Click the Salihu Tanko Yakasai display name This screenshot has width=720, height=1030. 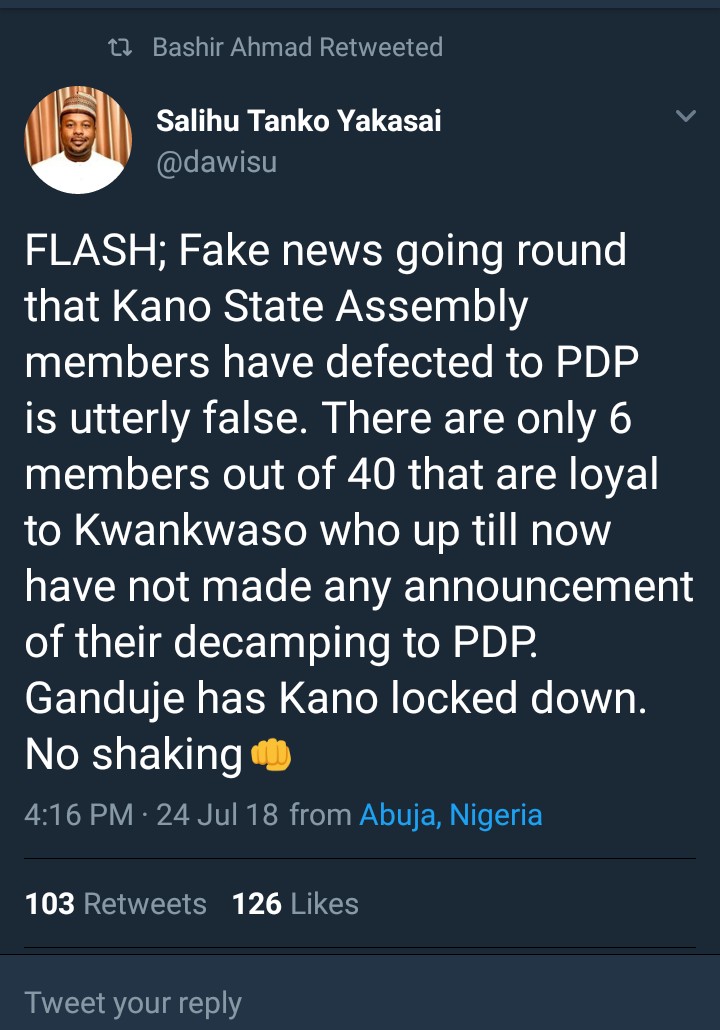(x=298, y=121)
